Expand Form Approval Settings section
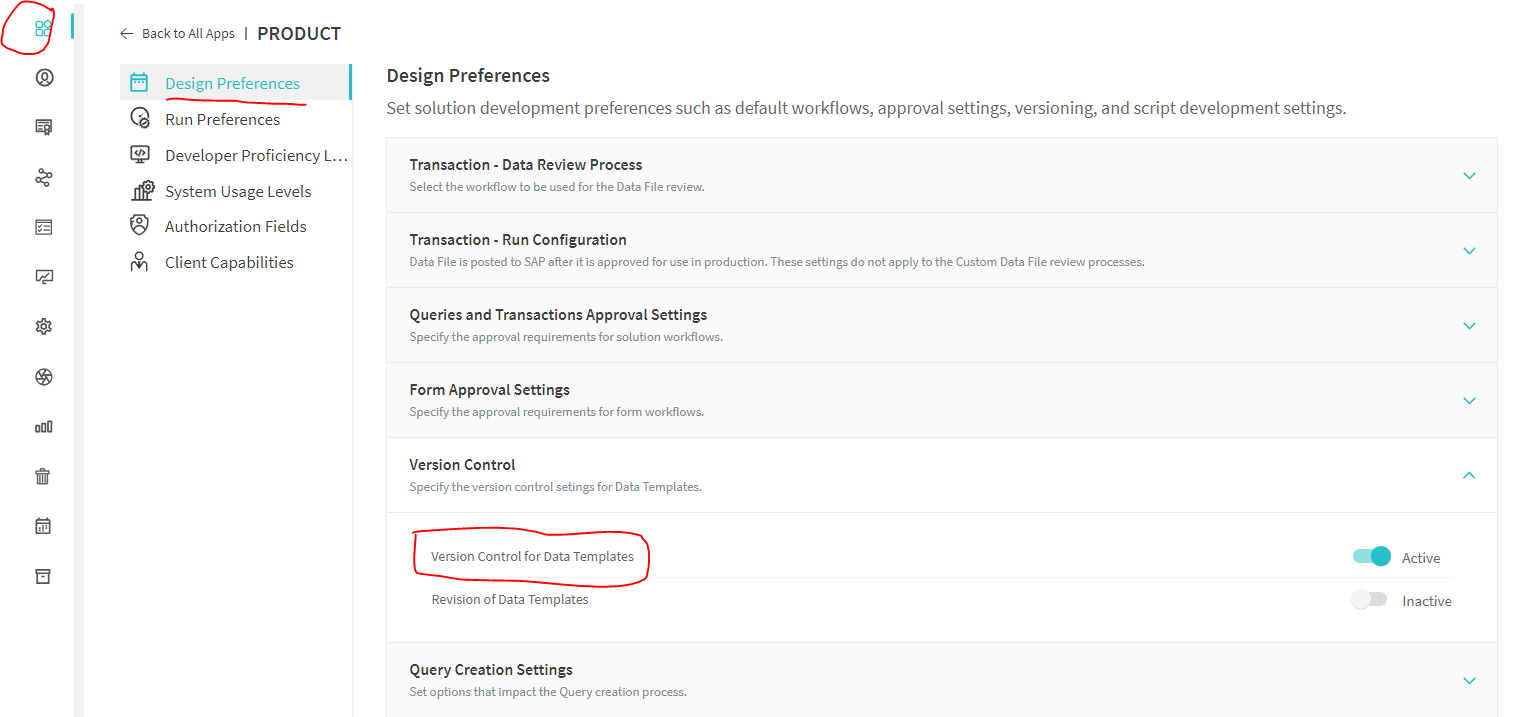The width and height of the screenshot is (1539, 717). coord(1469,401)
